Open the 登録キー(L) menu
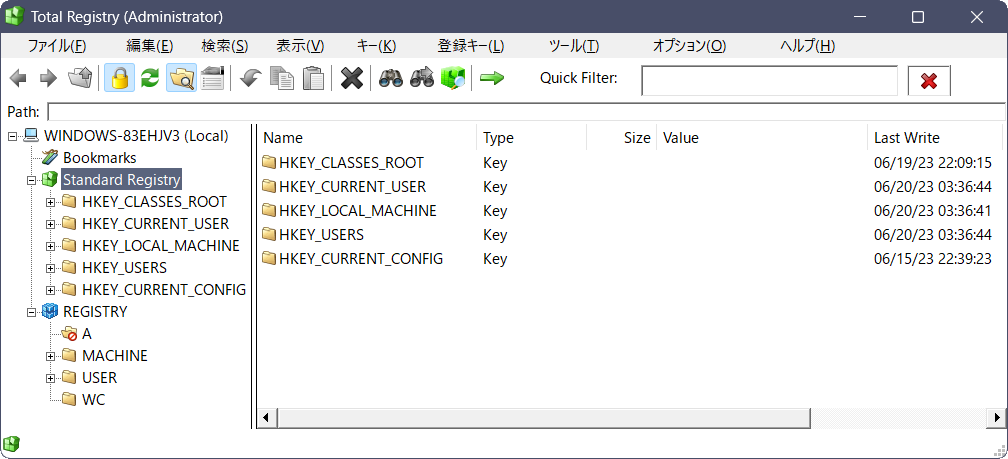The height and width of the screenshot is (459, 1008). tap(471, 46)
